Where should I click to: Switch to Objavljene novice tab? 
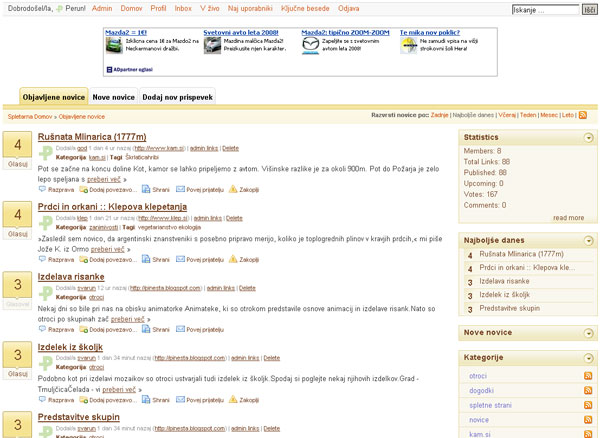pyautogui.click(x=54, y=97)
